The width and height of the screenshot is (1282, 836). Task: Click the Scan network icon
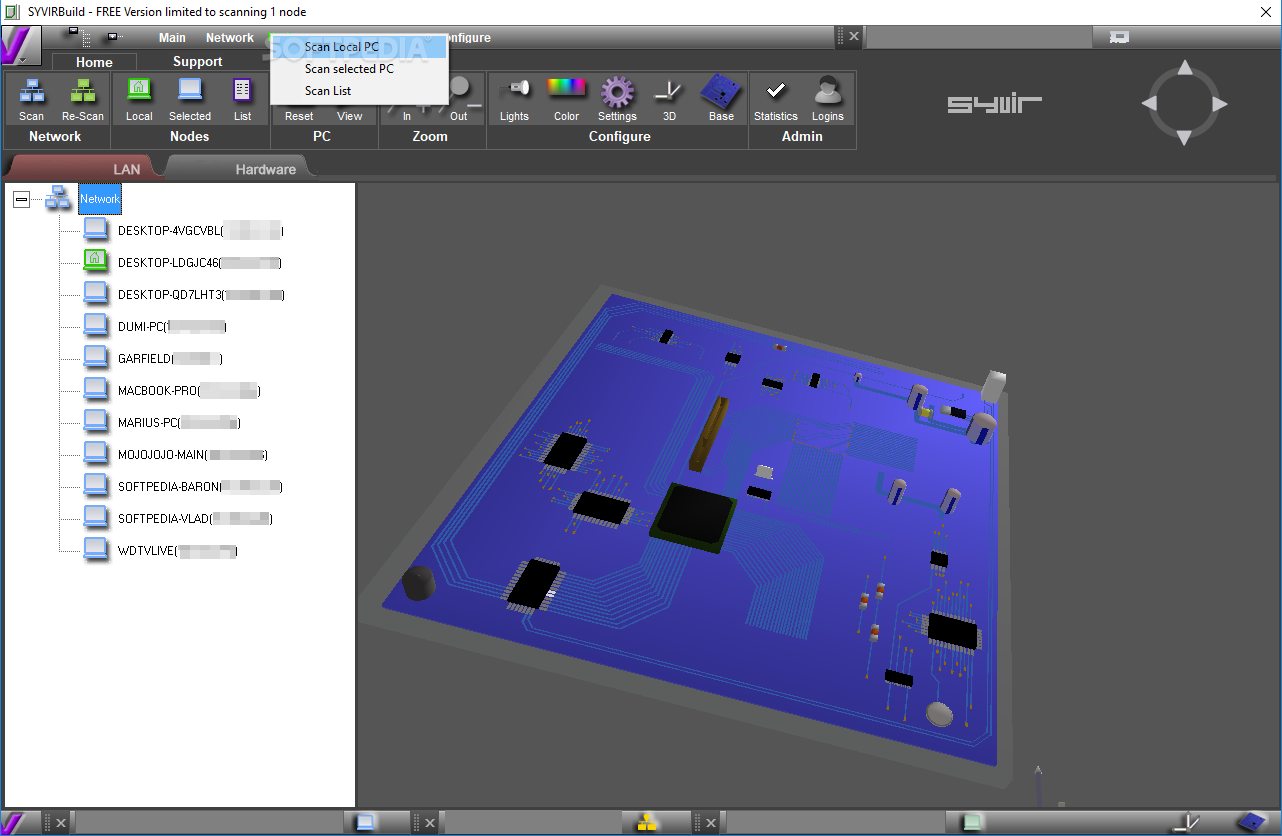tap(32, 98)
